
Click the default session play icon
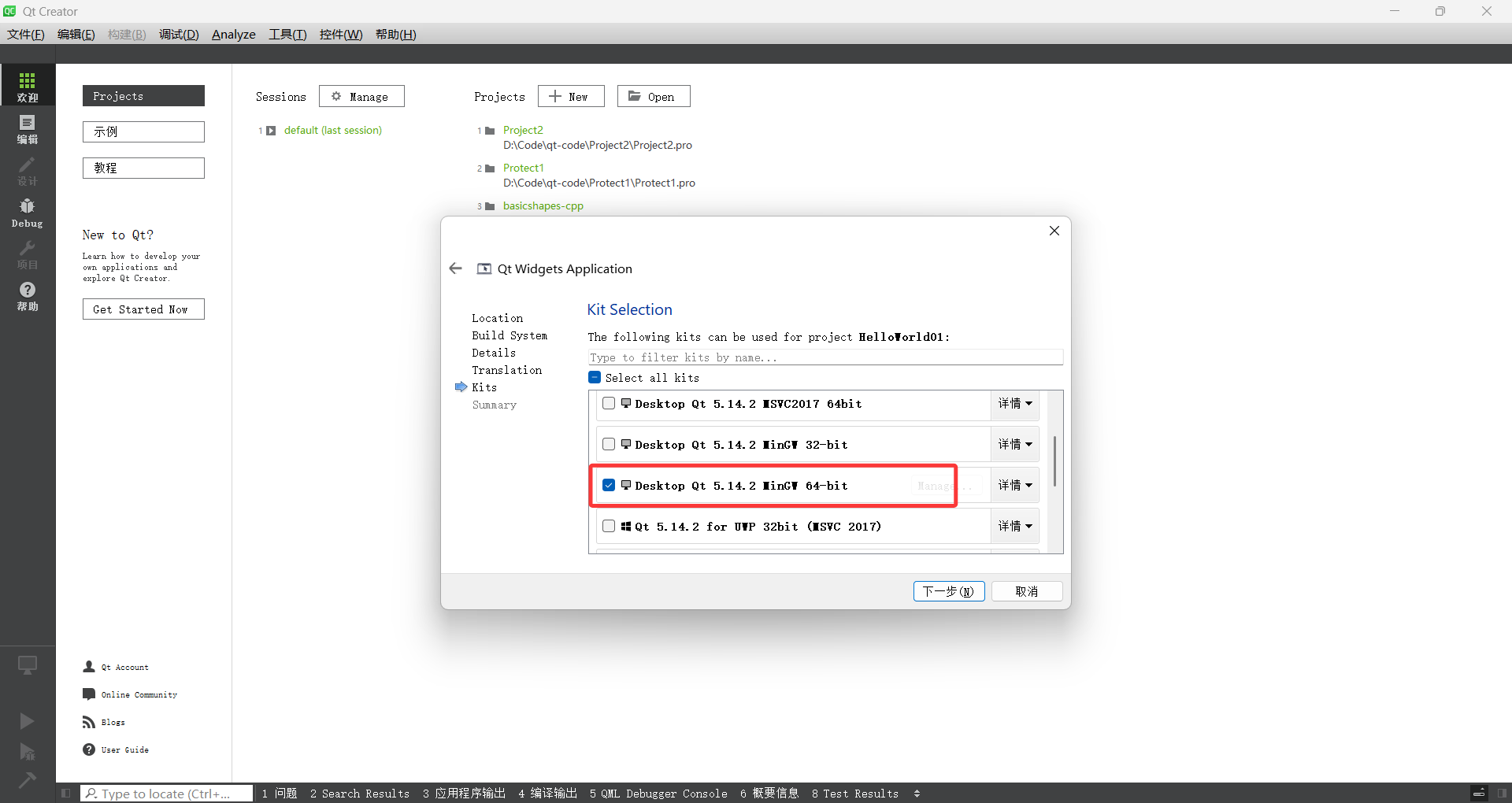click(x=271, y=131)
